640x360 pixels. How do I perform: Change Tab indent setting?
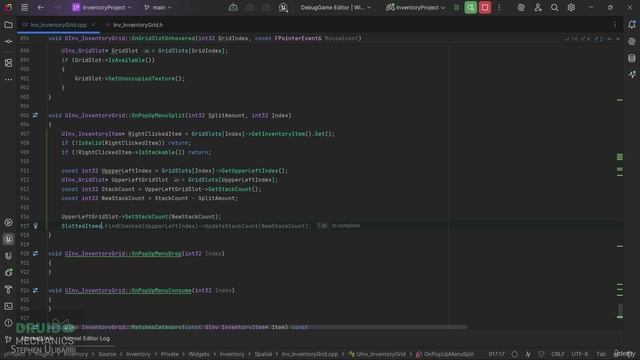pos(601,354)
